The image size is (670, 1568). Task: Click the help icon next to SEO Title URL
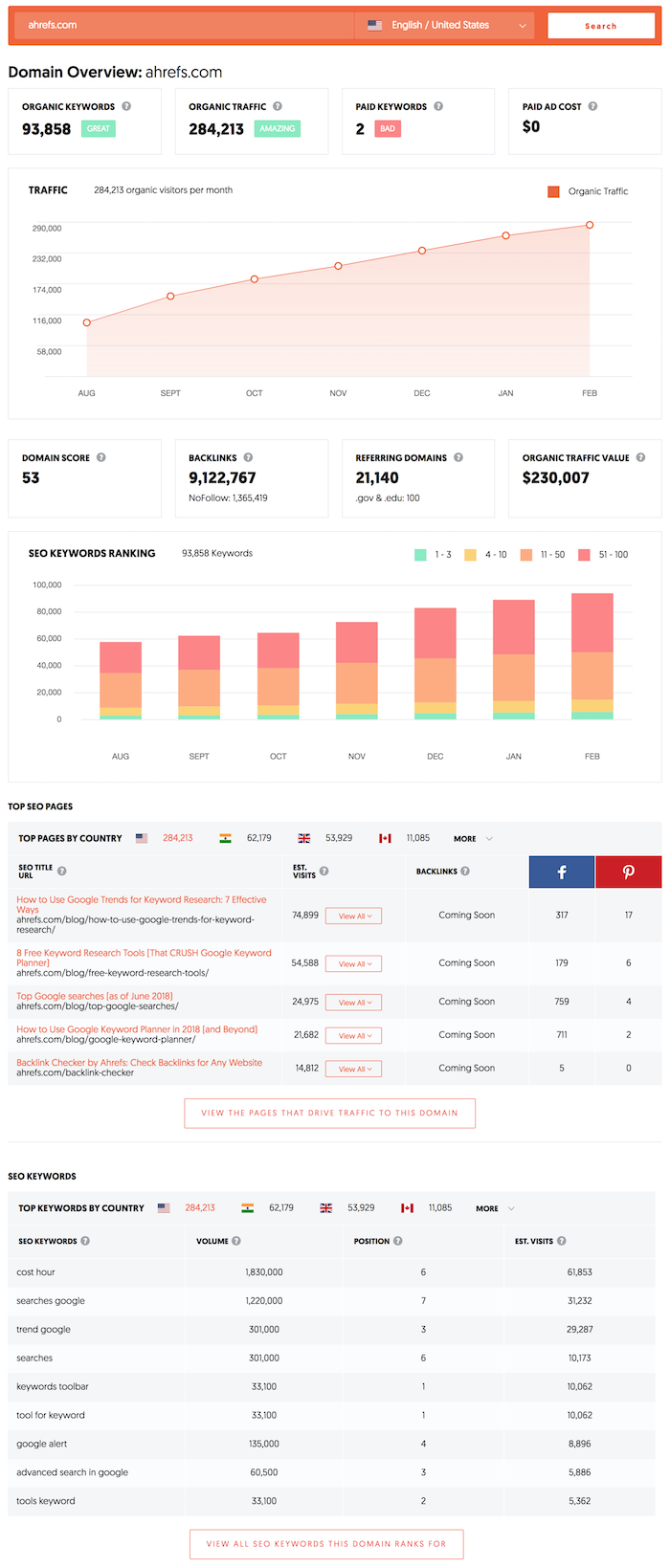[x=62, y=871]
